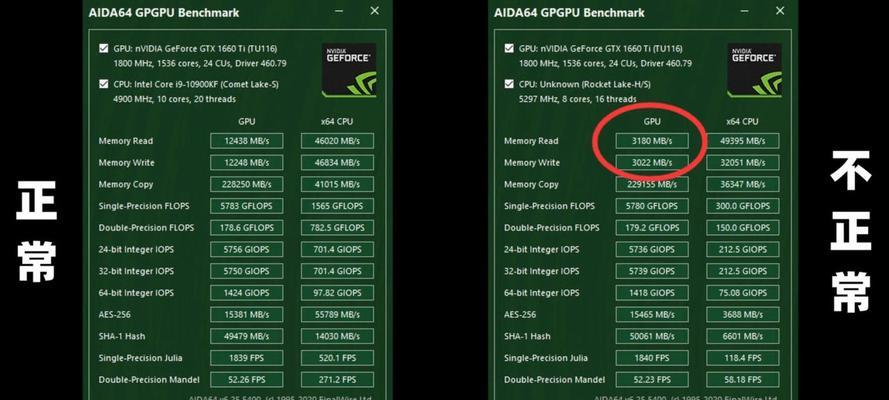Select the 49395 MB/s CPU memory read value
The width and height of the screenshot is (889, 400).
click(x=743, y=141)
